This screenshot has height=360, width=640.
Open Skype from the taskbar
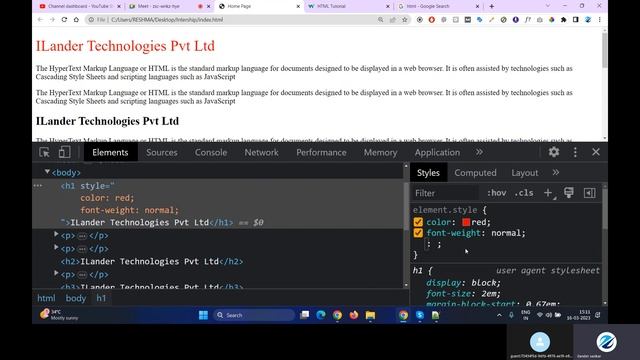420,315
